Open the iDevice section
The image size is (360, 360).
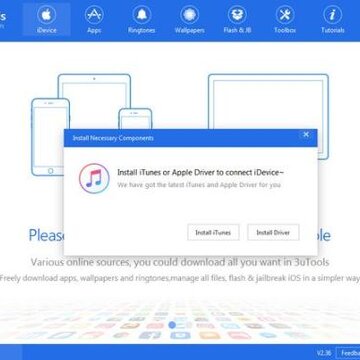(x=47, y=19)
